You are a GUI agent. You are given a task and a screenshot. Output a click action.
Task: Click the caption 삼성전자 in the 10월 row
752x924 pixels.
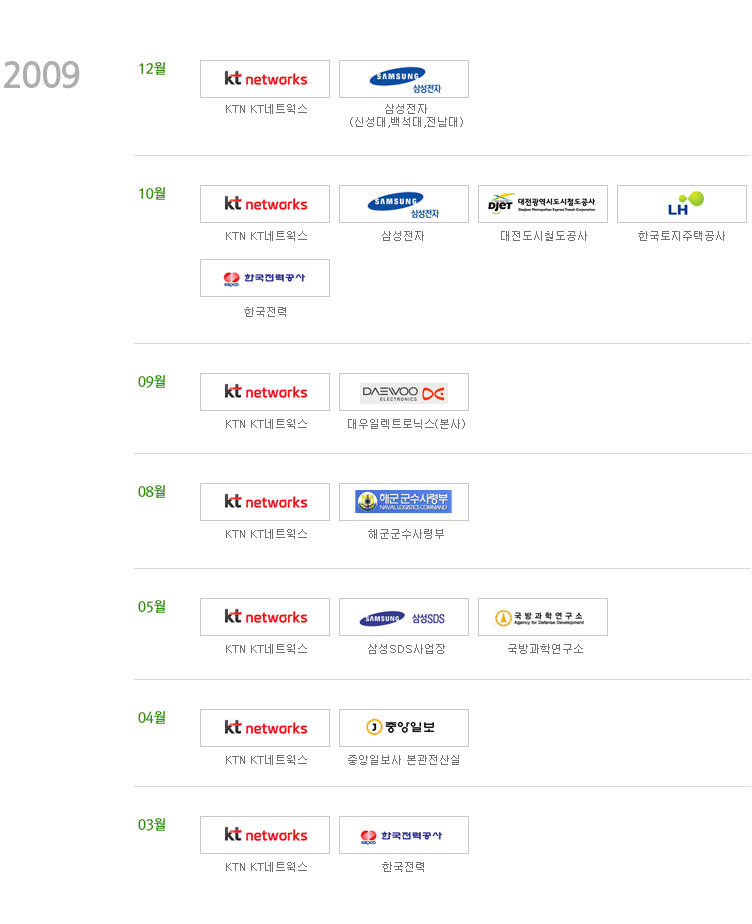(403, 236)
